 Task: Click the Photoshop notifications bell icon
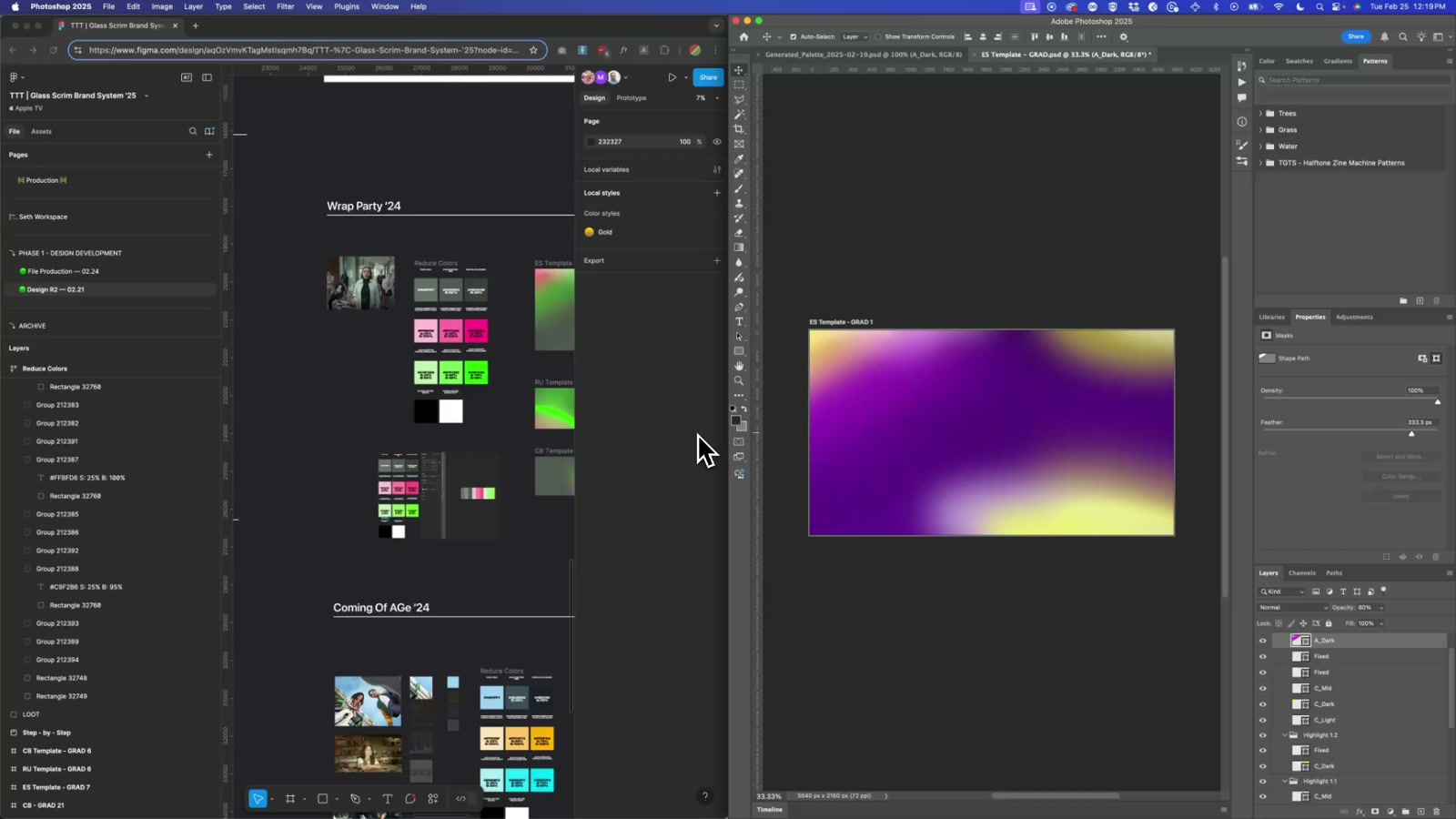(1384, 37)
